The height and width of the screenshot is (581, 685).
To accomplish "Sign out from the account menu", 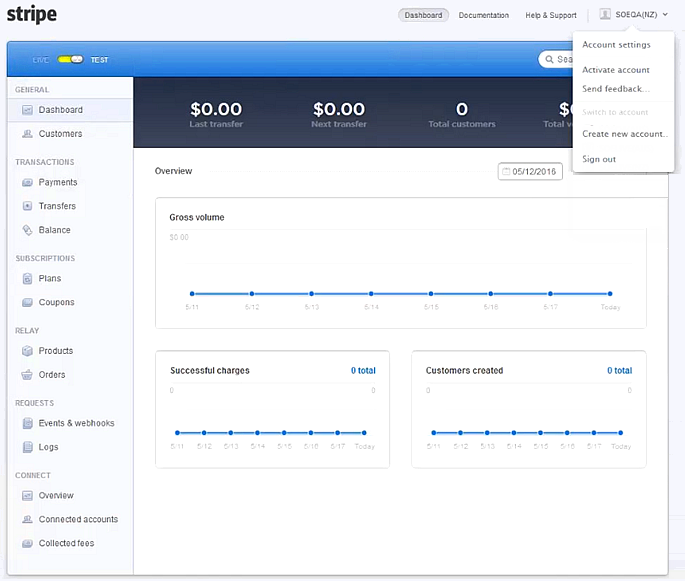I will [599, 159].
